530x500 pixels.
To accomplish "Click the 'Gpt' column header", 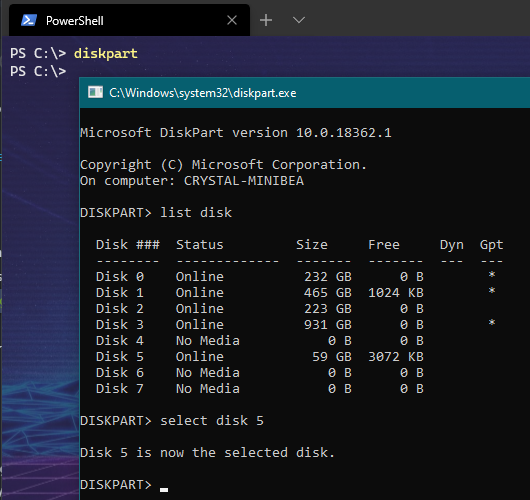I will [x=491, y=245].
